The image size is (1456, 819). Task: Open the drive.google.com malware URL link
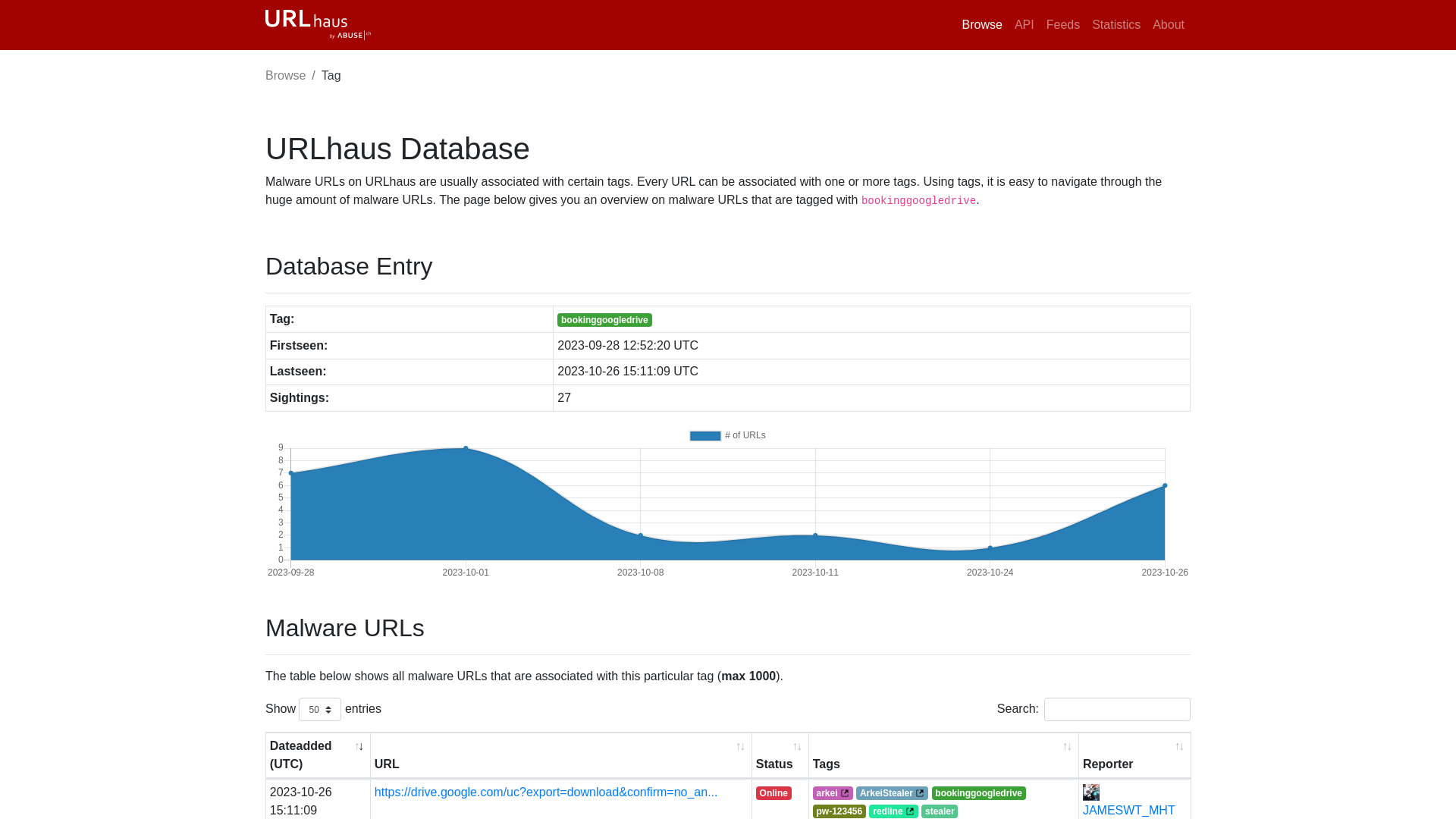545,792
